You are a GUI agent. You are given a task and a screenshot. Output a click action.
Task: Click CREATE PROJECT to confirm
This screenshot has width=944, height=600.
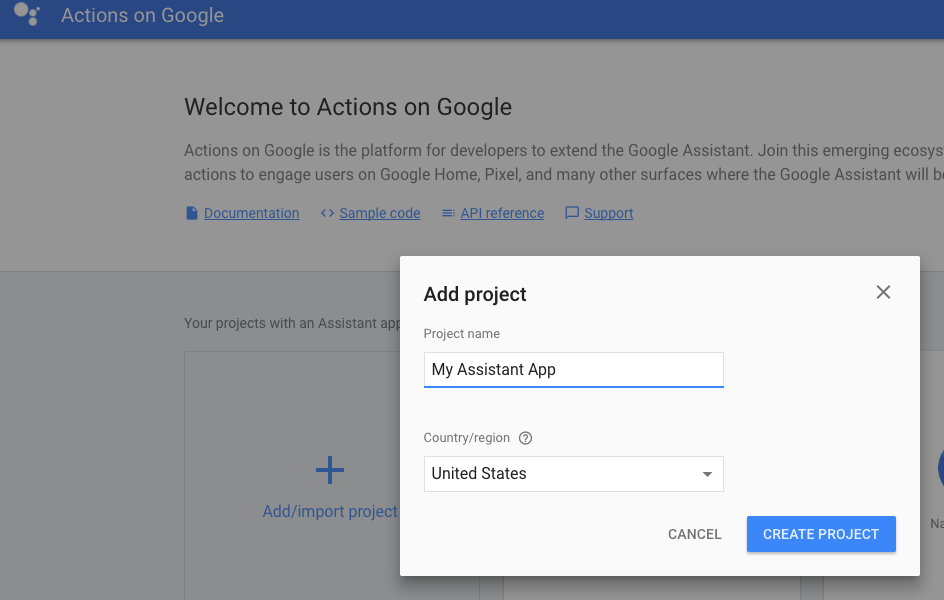[x=820, y=533]
